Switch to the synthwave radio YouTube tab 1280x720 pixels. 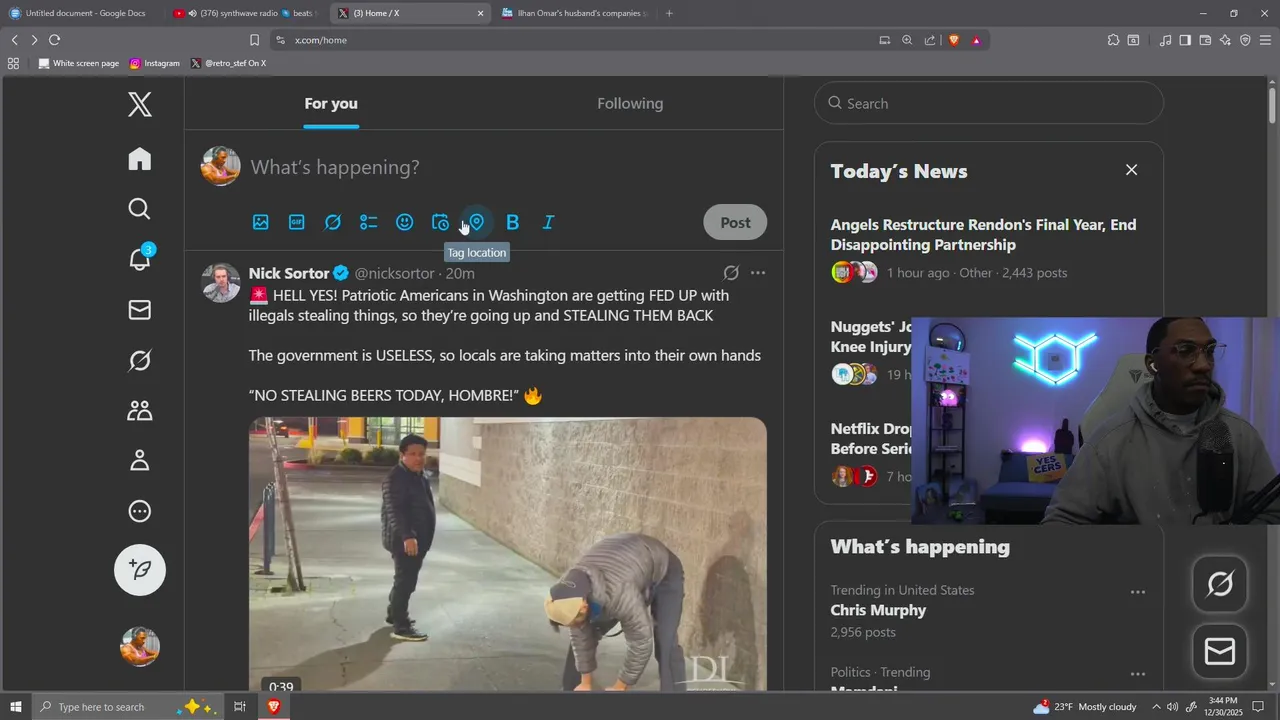coord(246,13)
